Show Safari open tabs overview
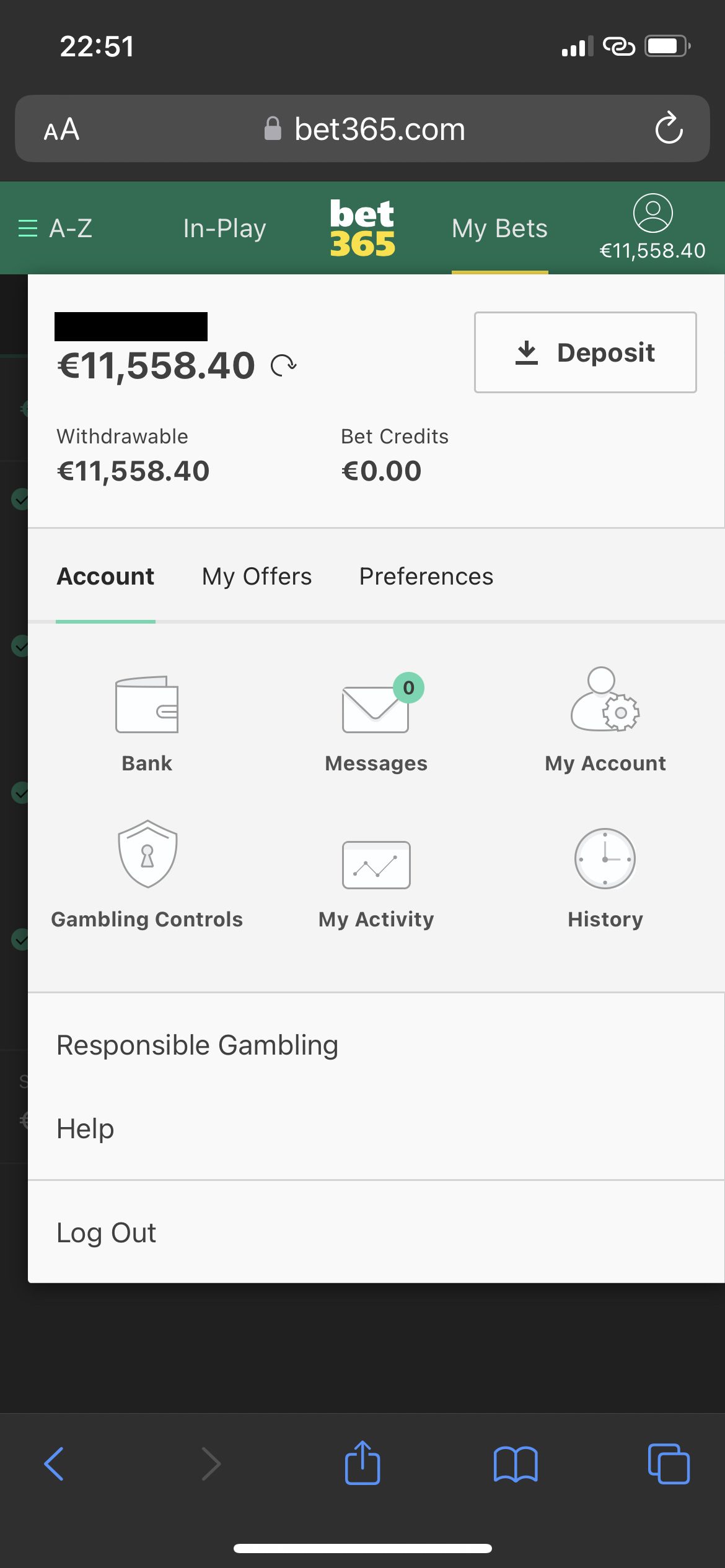This screenshot has height=1568, width=725. point(668,1464)
